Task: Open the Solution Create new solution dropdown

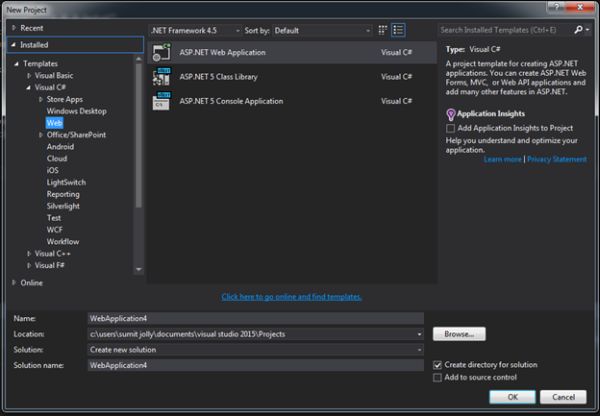Action: tap(419, 350)
